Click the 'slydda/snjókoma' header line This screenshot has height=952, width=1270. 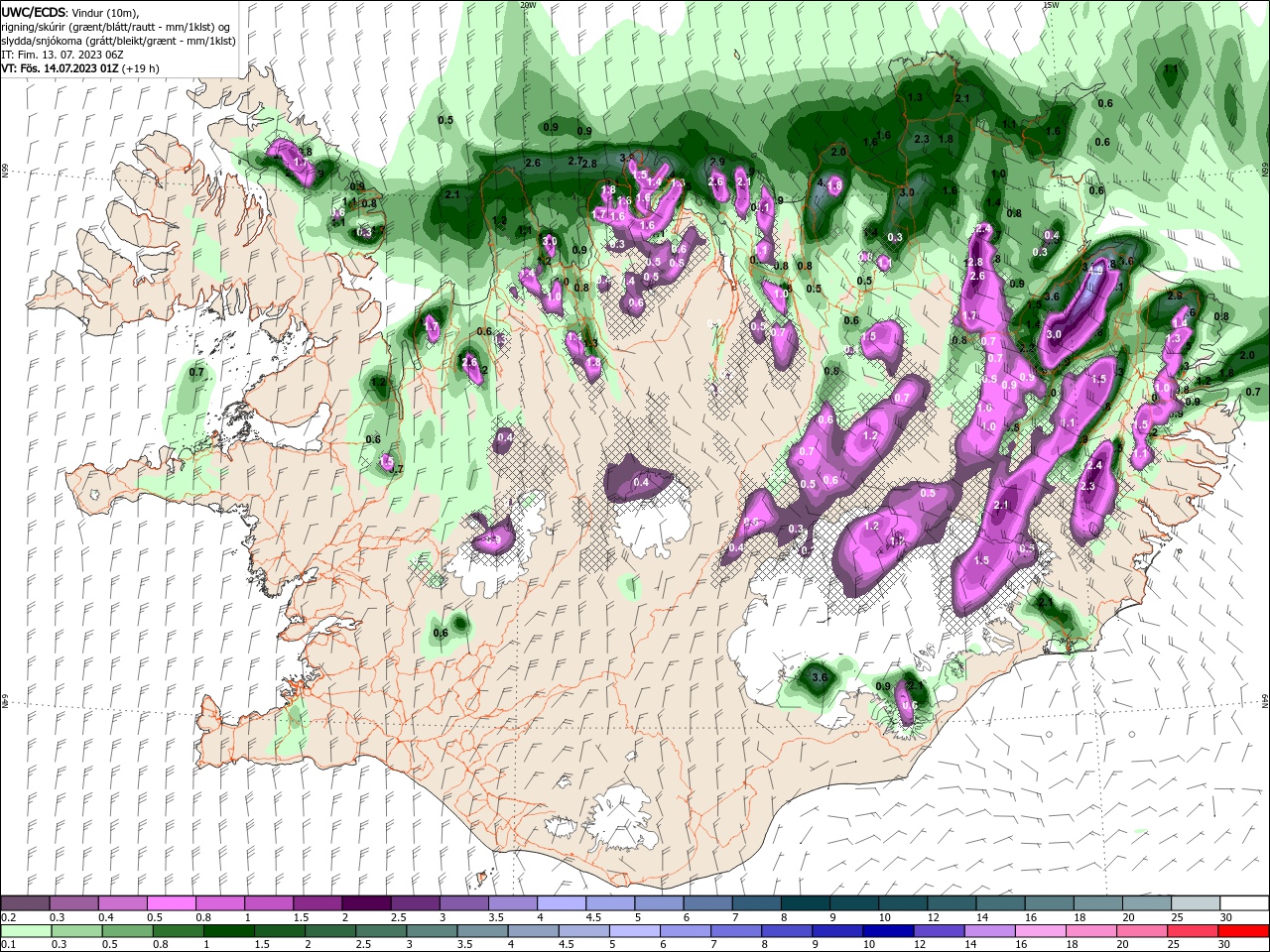point(116,41)
